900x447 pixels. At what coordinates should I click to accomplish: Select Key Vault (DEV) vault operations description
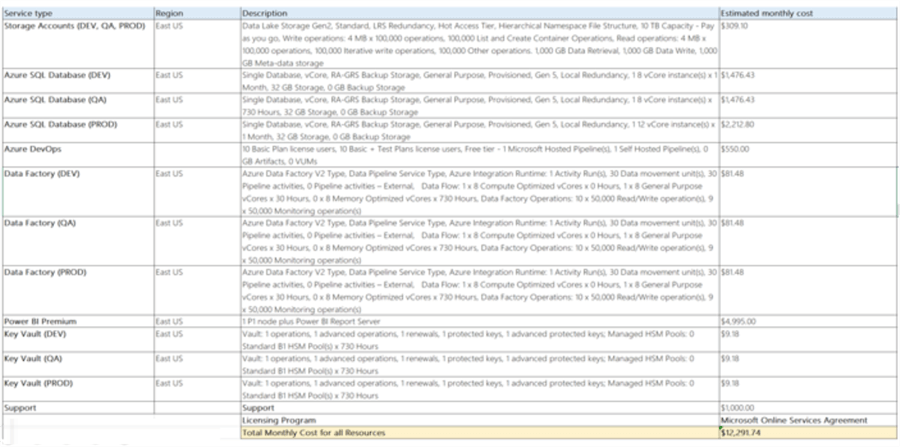(x=480, y=340)
